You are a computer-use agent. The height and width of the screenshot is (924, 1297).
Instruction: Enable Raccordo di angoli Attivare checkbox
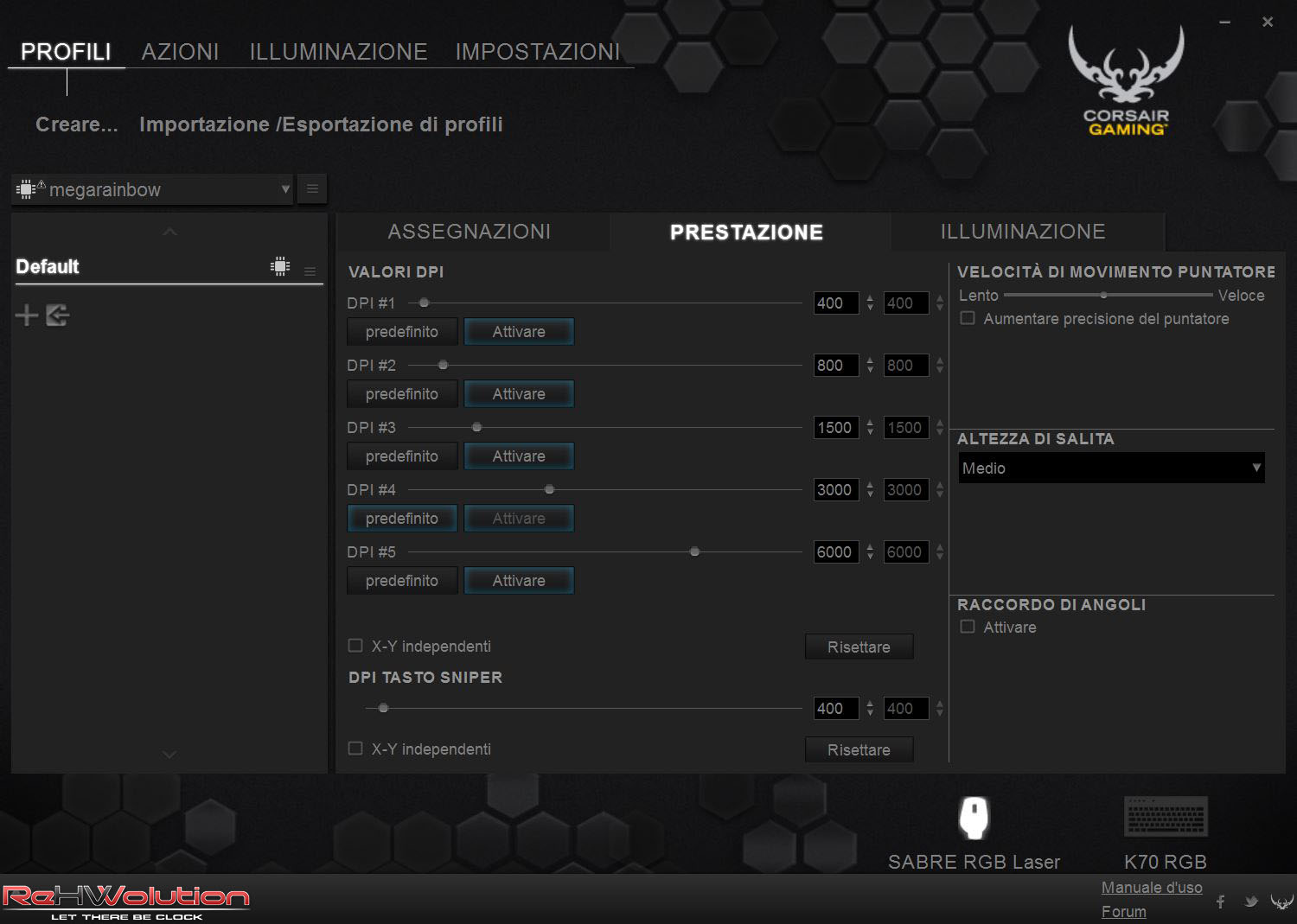click(x=968, y=627)
